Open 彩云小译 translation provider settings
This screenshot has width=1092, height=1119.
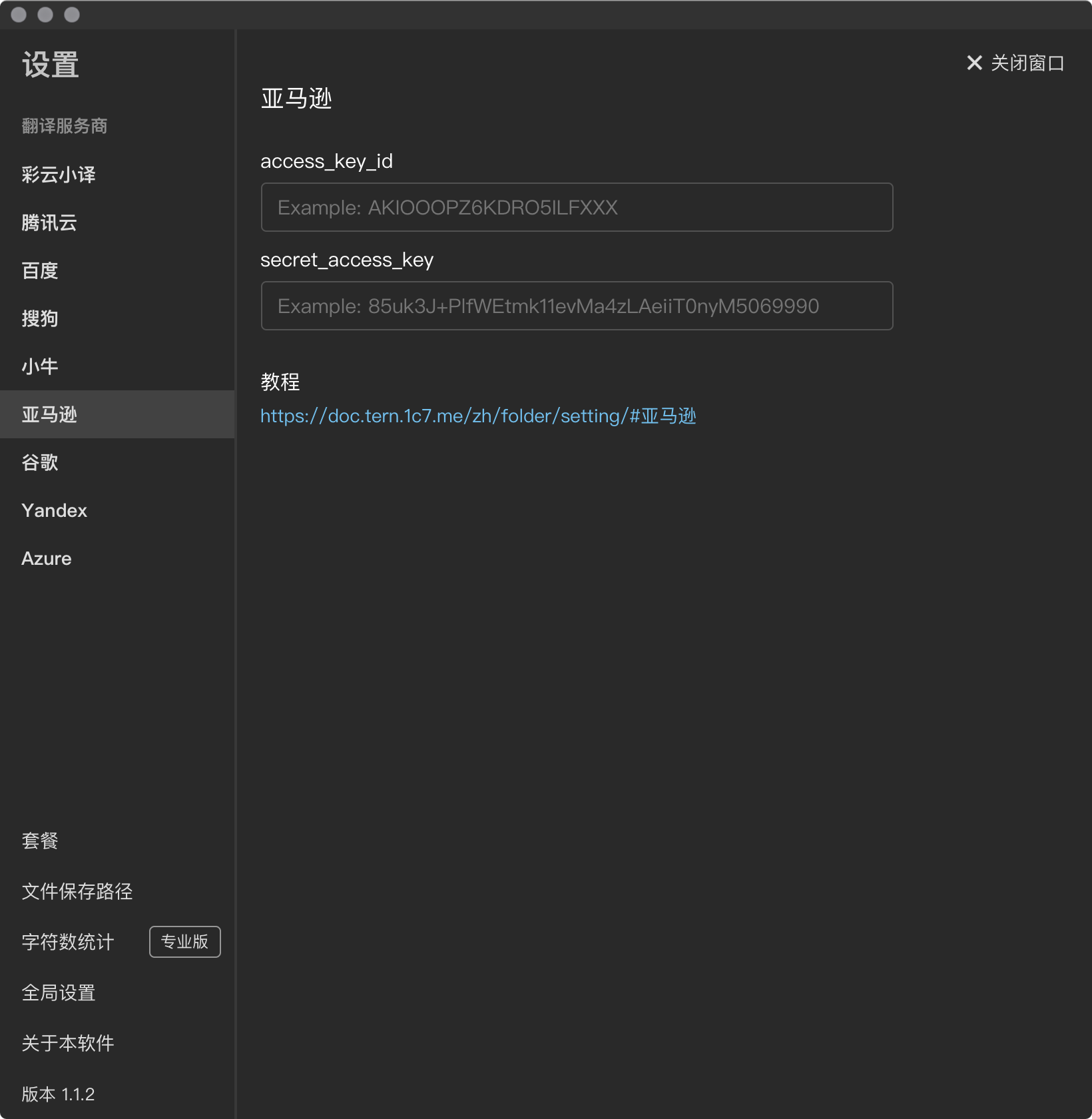(x=59, y=175)
